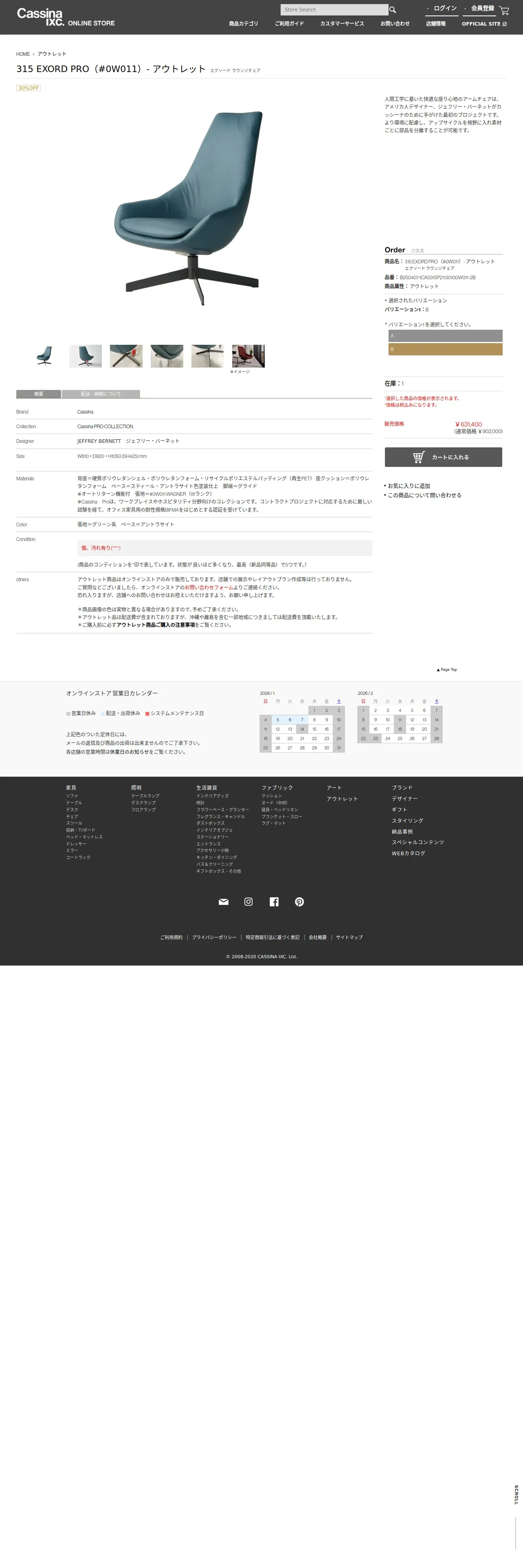
Task: Open the スペシャルコンテンツ footer link
Action: click(418, 843)
